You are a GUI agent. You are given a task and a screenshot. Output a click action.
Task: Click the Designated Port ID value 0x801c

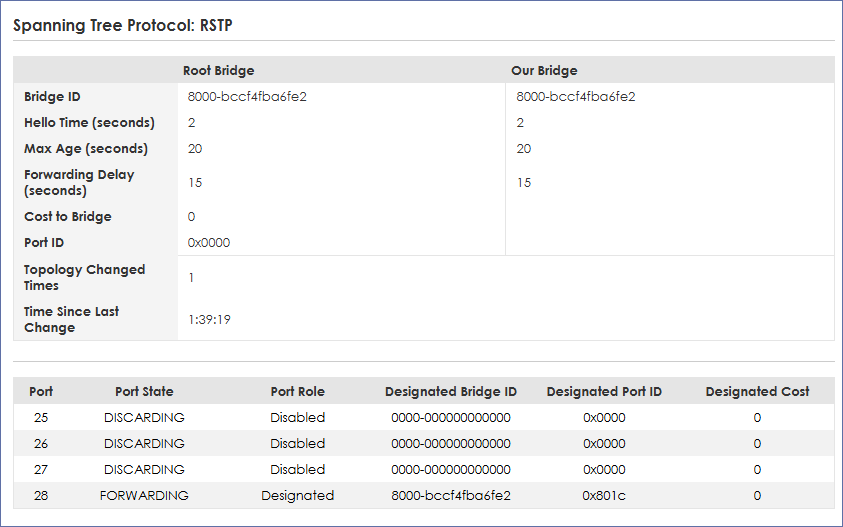[x=604, y=496]
